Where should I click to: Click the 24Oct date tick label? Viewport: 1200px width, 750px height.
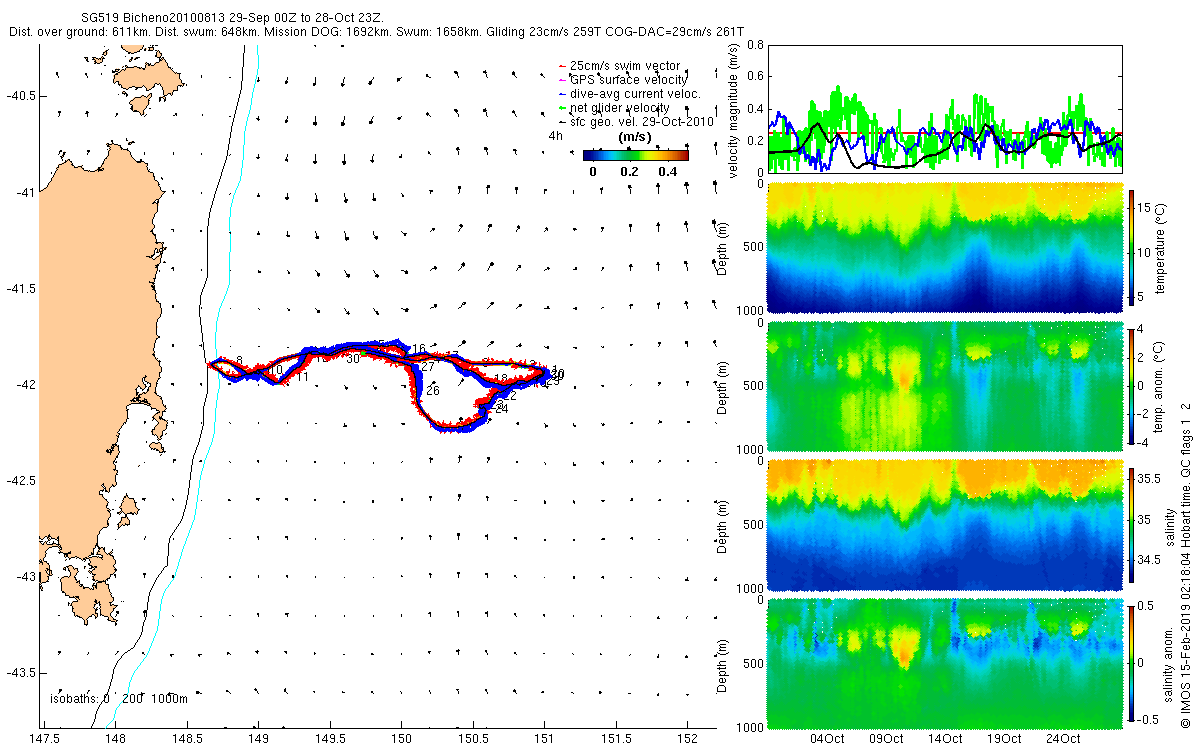[1063, 738]
